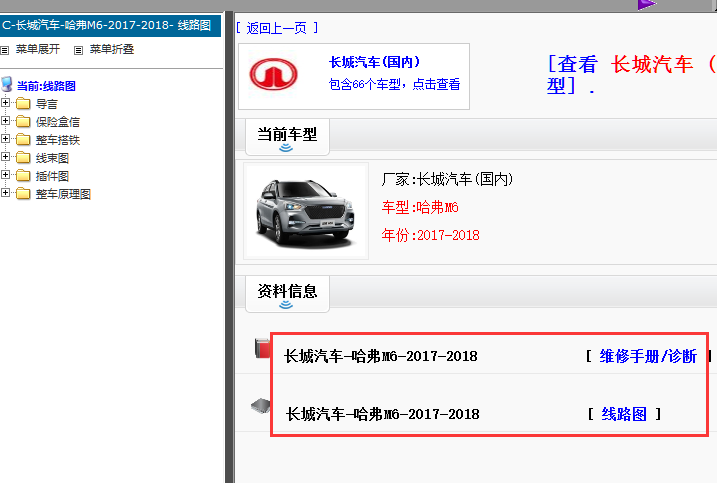Click the red book icon for 维修手册
Screen dimensions: 717x483
tap(262, 348)
